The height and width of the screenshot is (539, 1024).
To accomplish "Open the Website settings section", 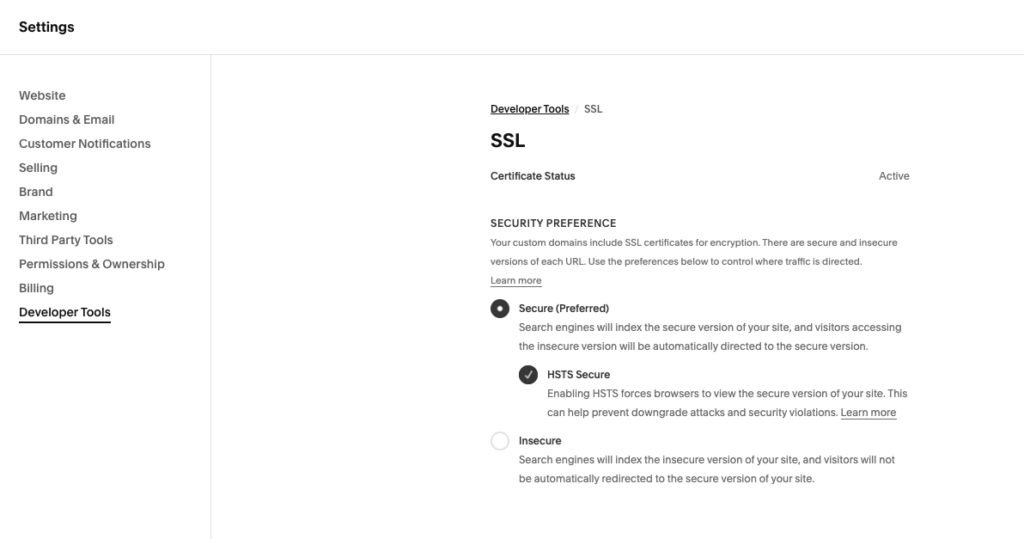I will click(42, 95).
